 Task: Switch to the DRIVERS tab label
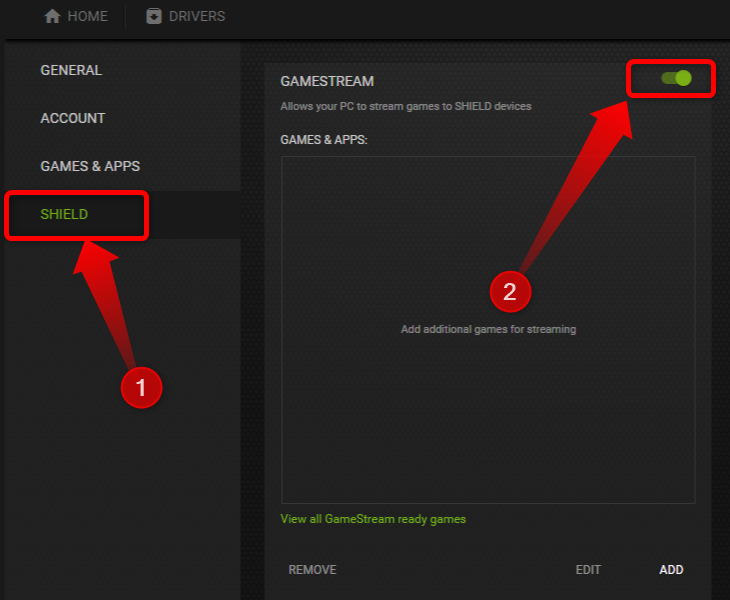[198, 16]
